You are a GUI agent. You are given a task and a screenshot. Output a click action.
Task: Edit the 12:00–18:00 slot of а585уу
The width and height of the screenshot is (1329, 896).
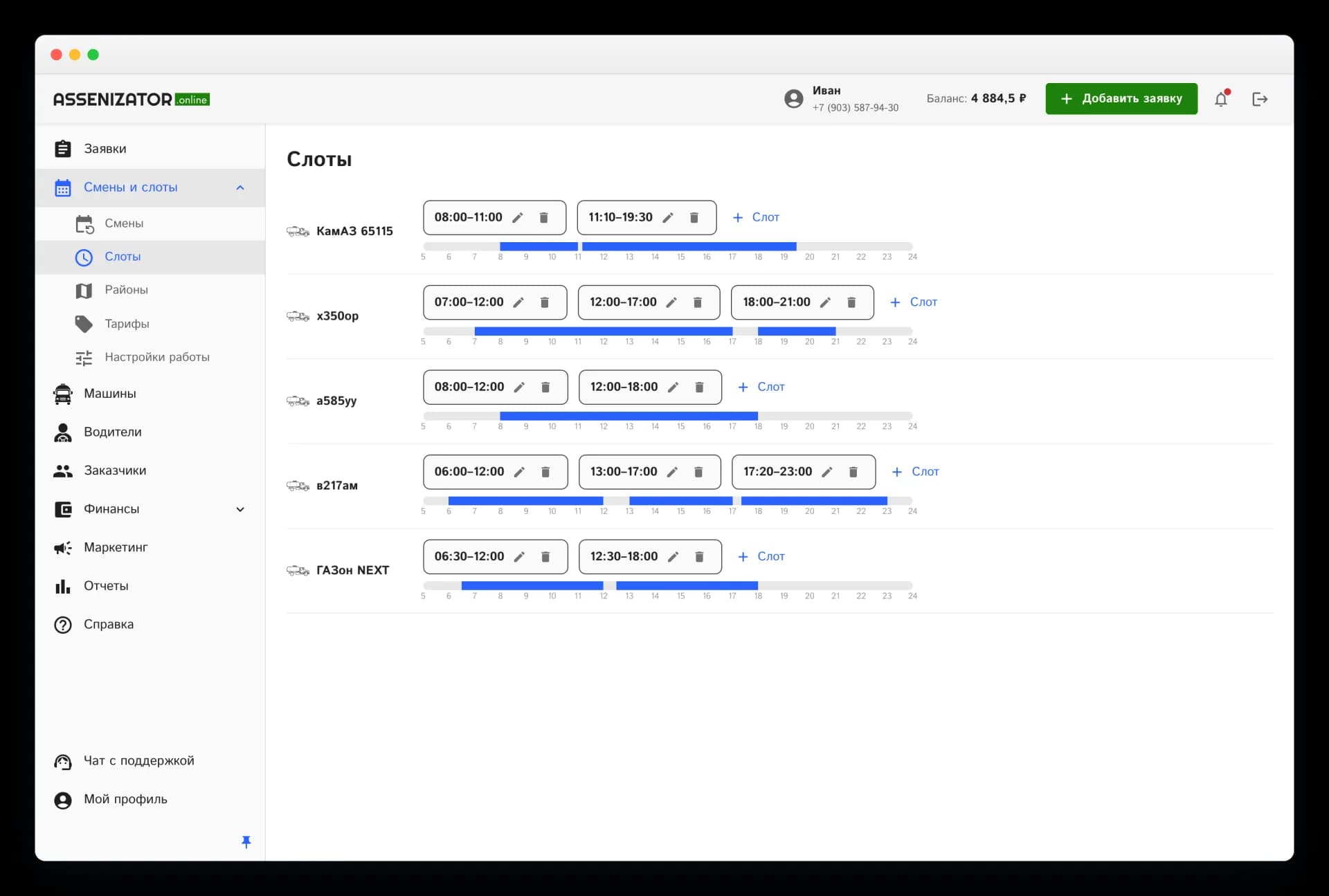click(x=673, y=387)
